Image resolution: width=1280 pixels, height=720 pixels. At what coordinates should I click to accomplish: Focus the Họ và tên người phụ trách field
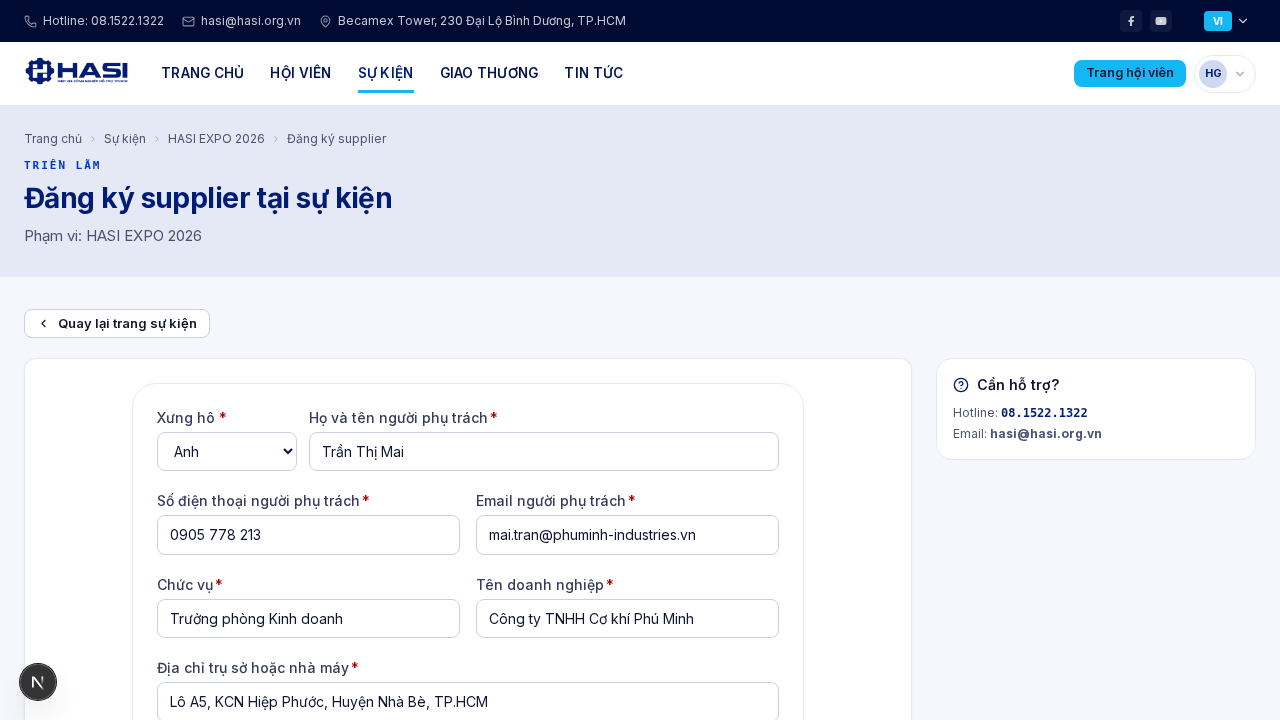coord(544,452)
